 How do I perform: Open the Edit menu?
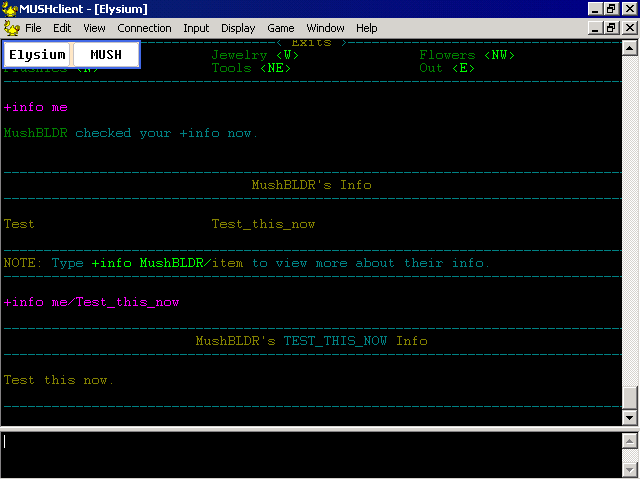coord(62,28)
